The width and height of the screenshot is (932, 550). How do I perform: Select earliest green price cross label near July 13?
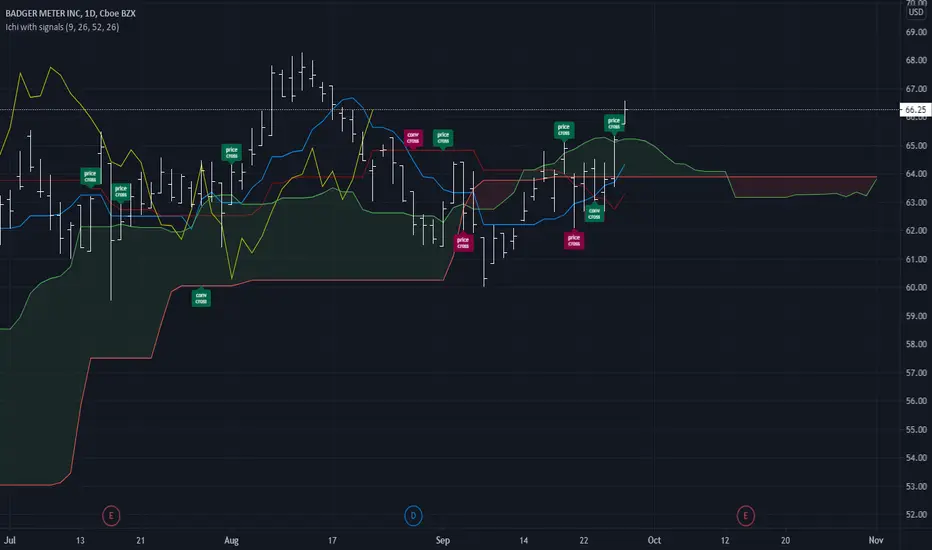(x=90, y=177)
